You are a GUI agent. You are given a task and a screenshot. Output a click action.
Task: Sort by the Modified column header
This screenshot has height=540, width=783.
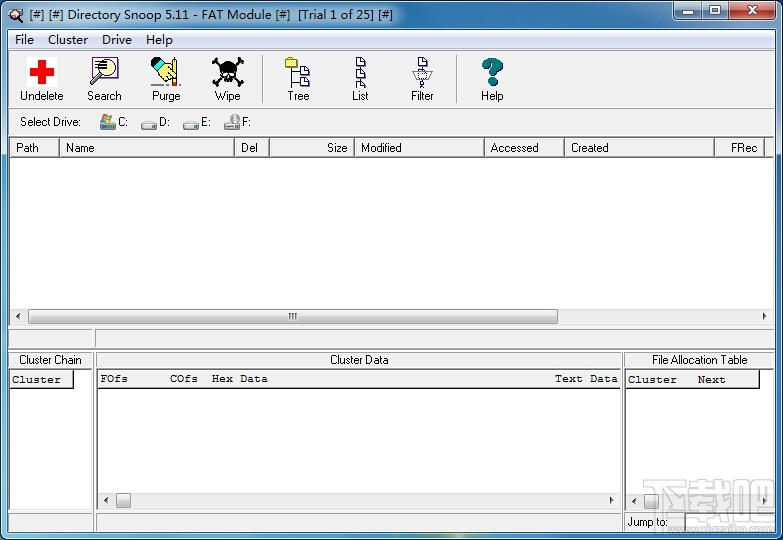[419, 148]
